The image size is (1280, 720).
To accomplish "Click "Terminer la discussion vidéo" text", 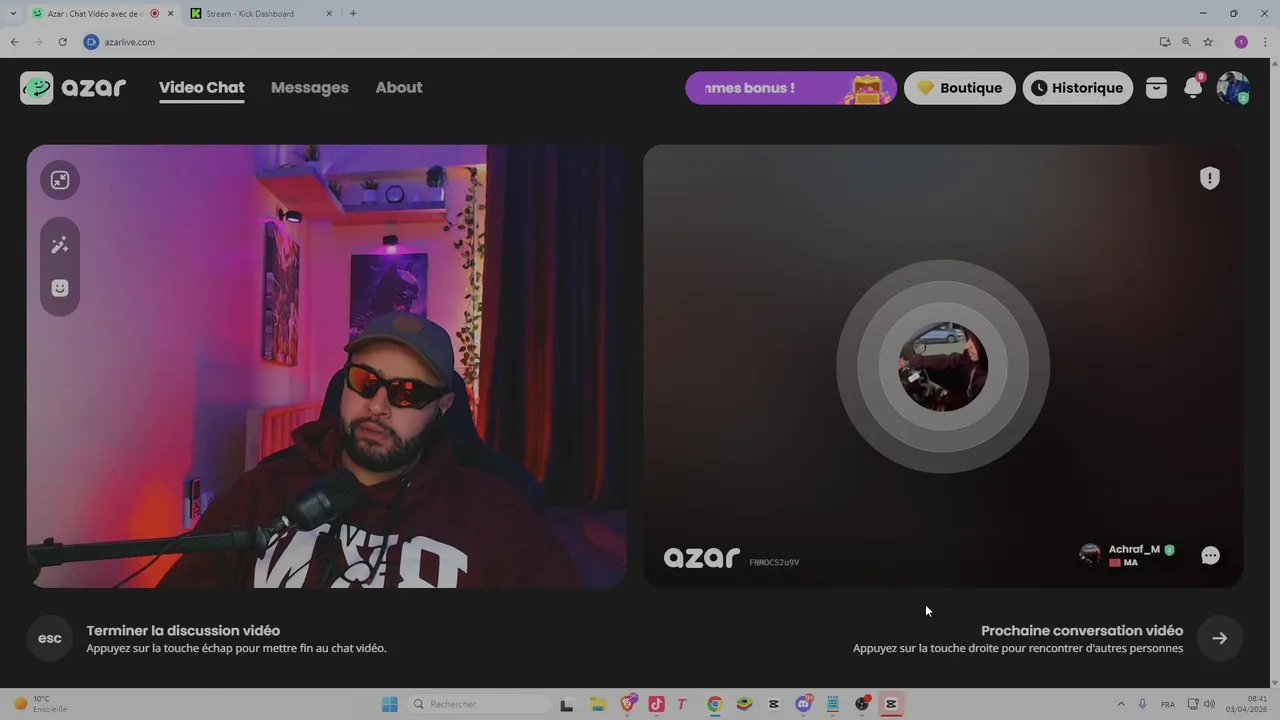I will 183,631.
